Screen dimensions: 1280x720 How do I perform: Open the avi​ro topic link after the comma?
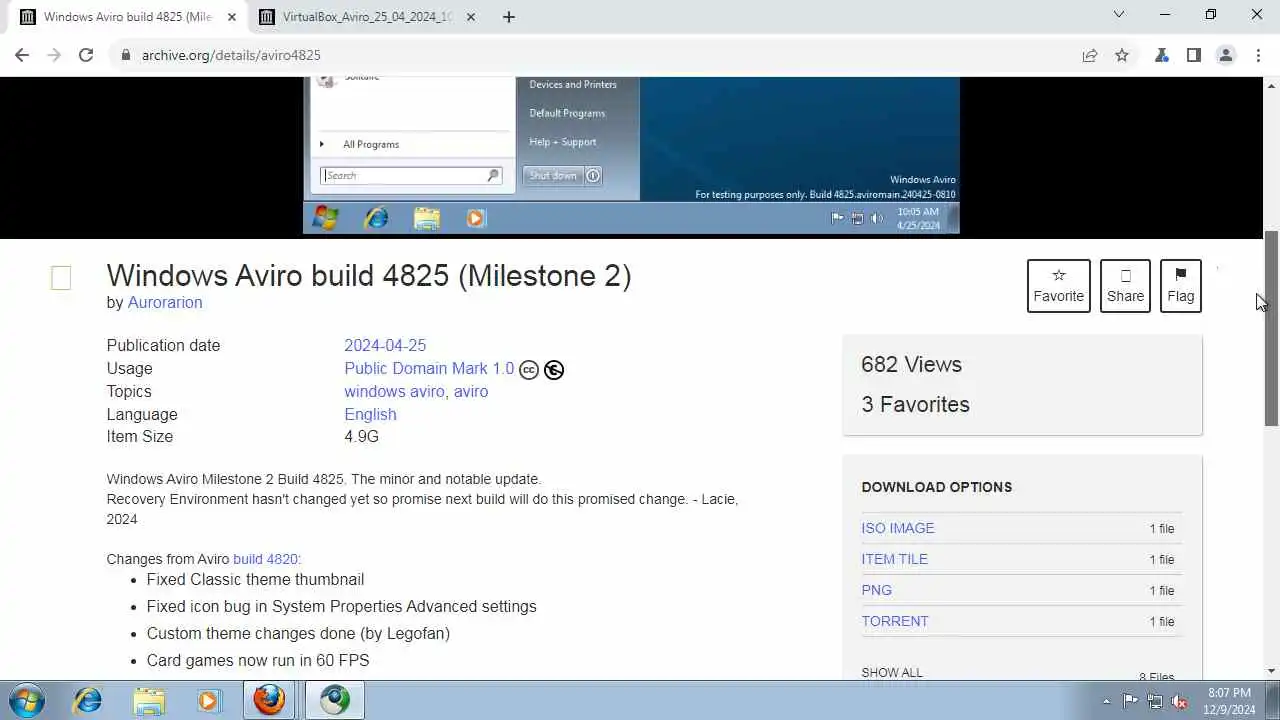471,391
